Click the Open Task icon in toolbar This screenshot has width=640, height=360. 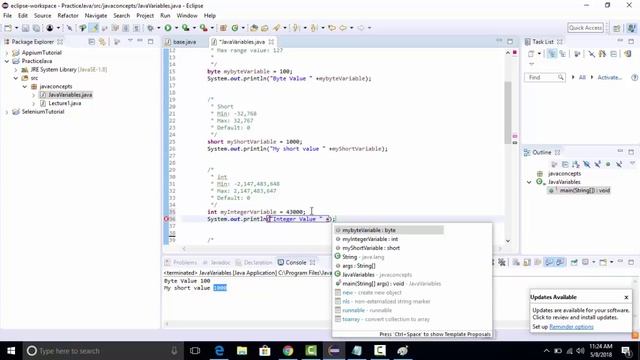coord(264,28)
